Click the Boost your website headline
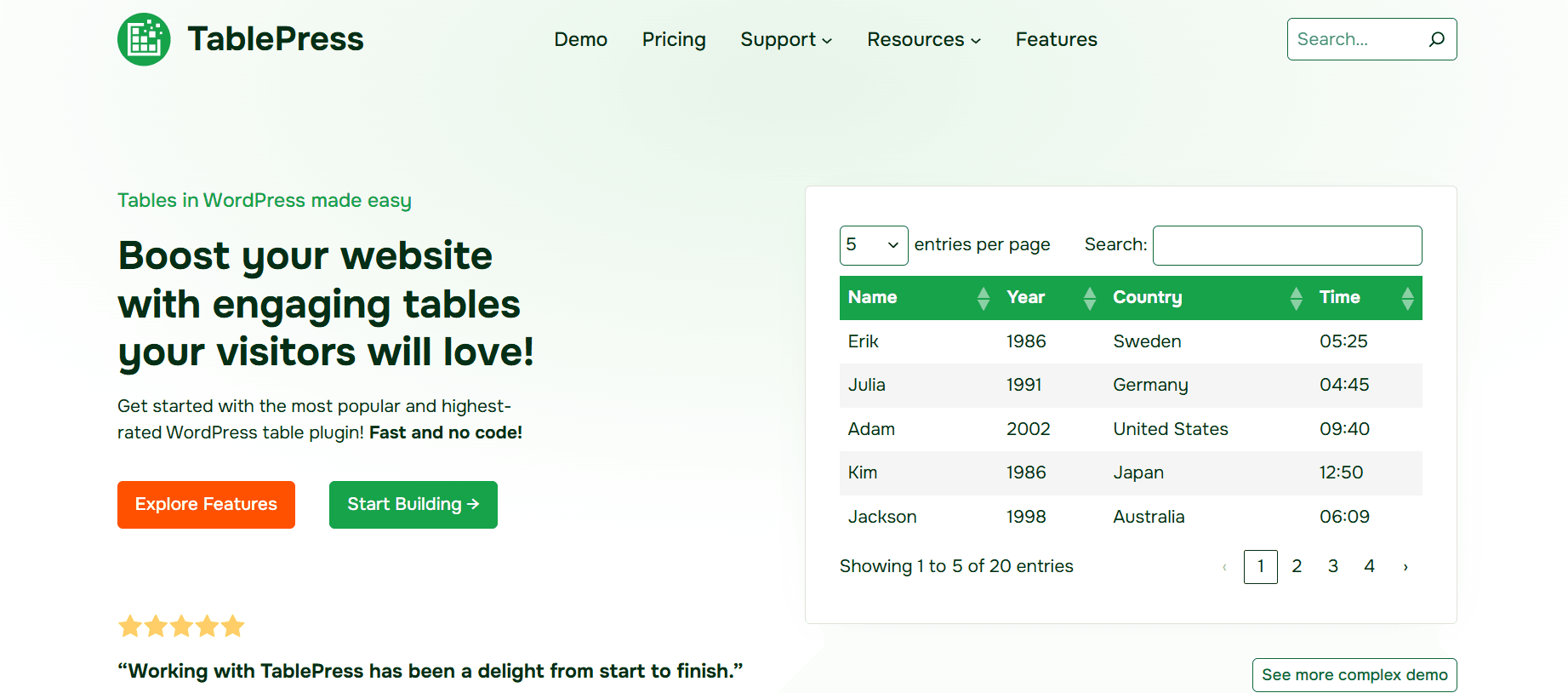 pos(326,305)
